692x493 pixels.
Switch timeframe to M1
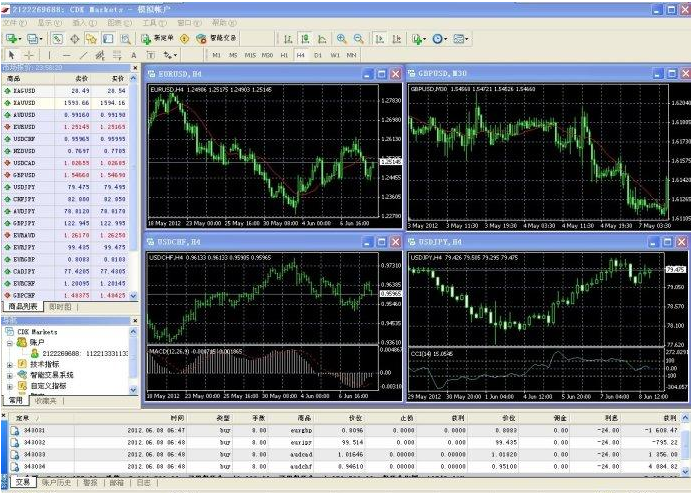tap(216, 55)
